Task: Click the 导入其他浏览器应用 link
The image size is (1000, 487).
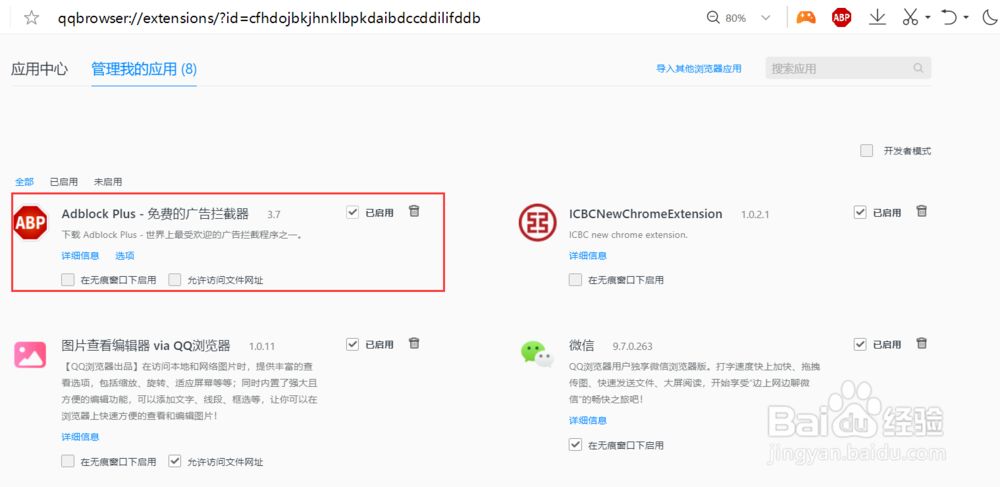Action: pos(699,69)
